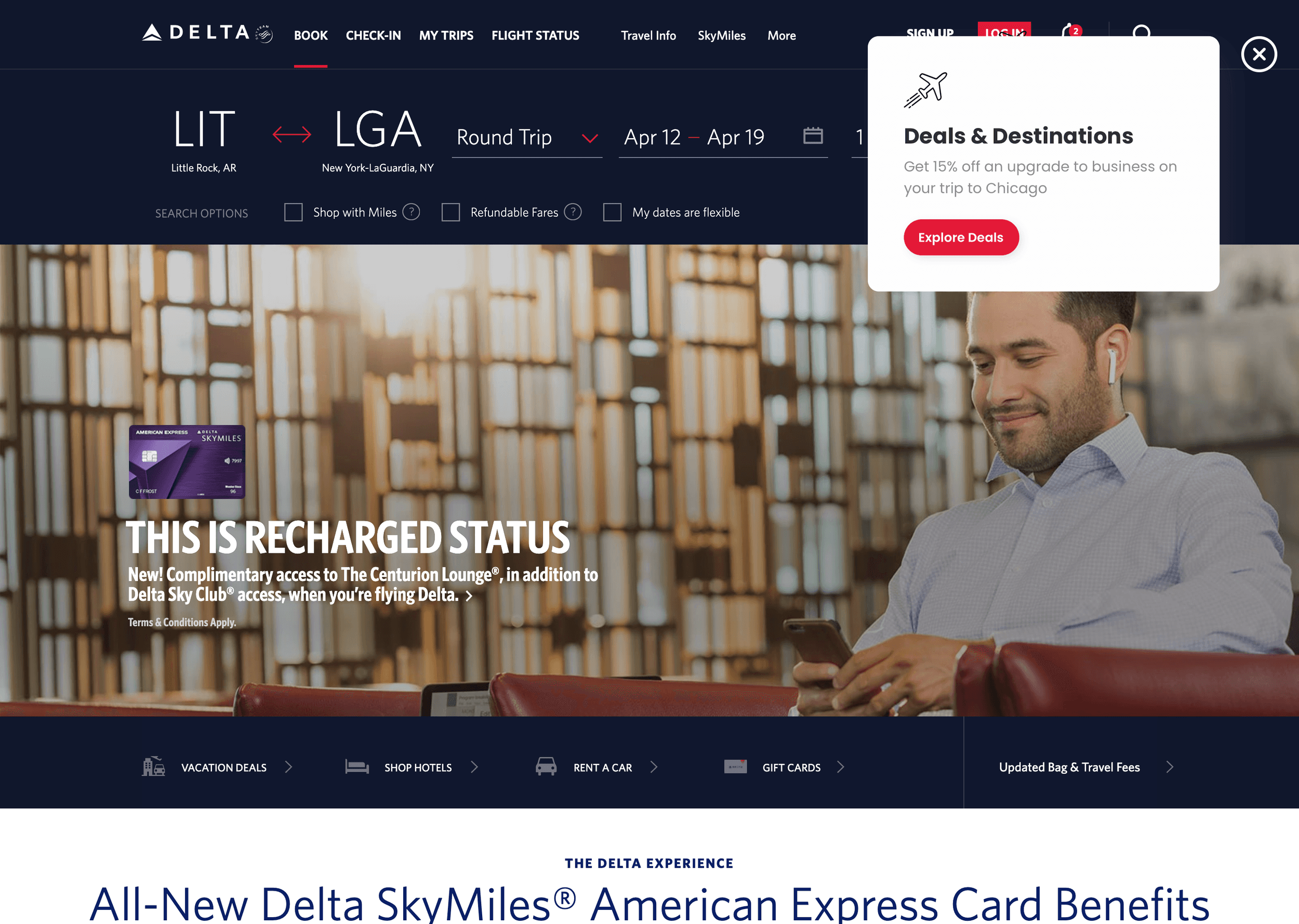This screenshot has height=924, width=1299.
Task: Close the Deals & Destinations popup
Action: (x=1258, y=54)
